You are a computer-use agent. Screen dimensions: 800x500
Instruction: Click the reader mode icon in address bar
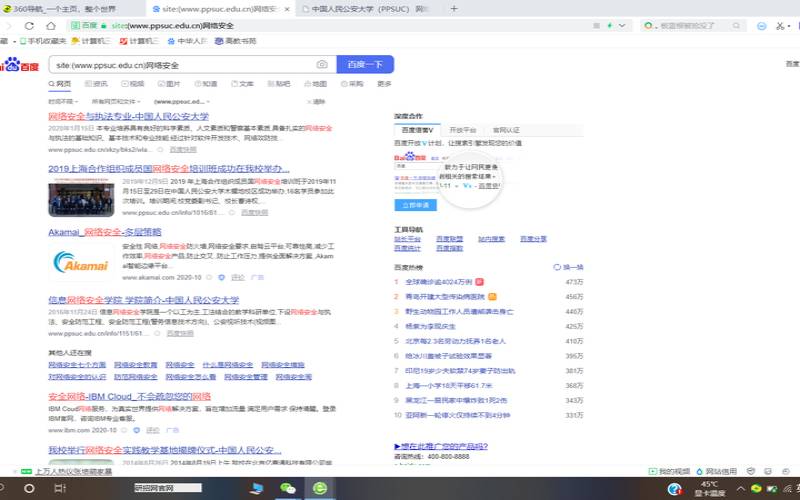596,26
